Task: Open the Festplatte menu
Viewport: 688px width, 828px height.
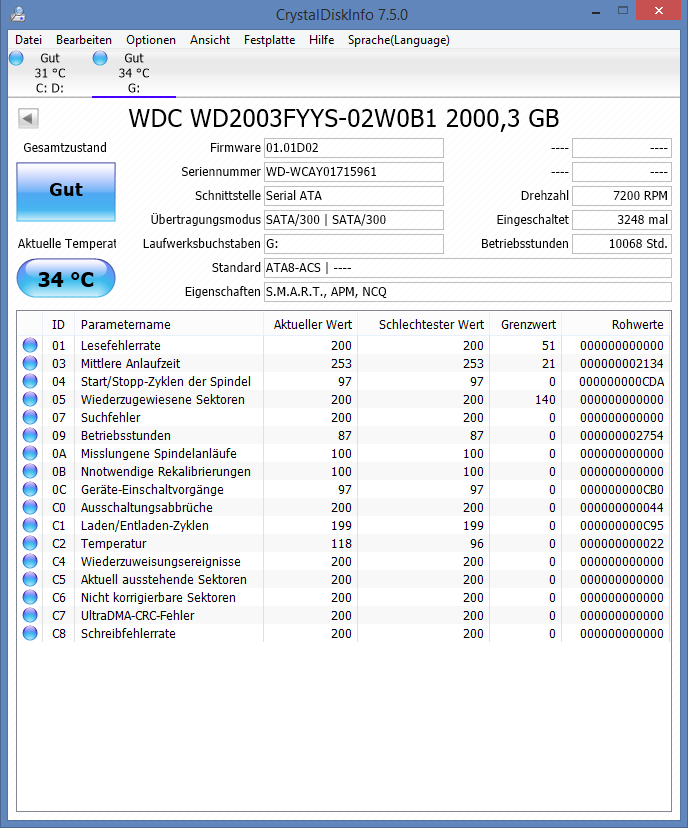Action: (x=269, y=40)
